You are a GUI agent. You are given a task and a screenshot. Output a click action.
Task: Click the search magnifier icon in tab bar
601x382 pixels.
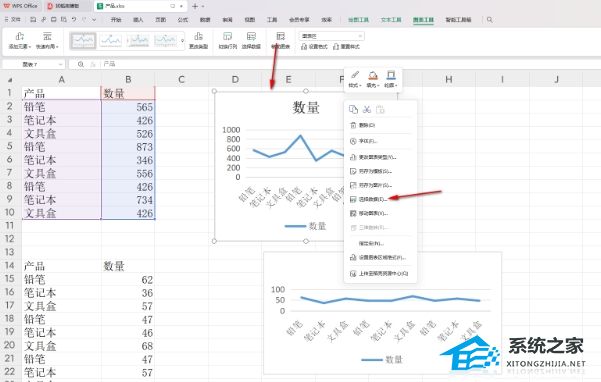tap(489, 20)
